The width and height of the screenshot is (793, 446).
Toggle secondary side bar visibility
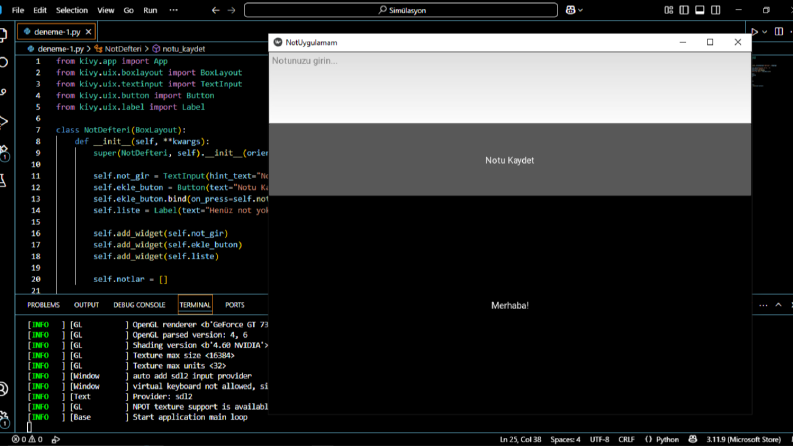[x=716, y=10]
